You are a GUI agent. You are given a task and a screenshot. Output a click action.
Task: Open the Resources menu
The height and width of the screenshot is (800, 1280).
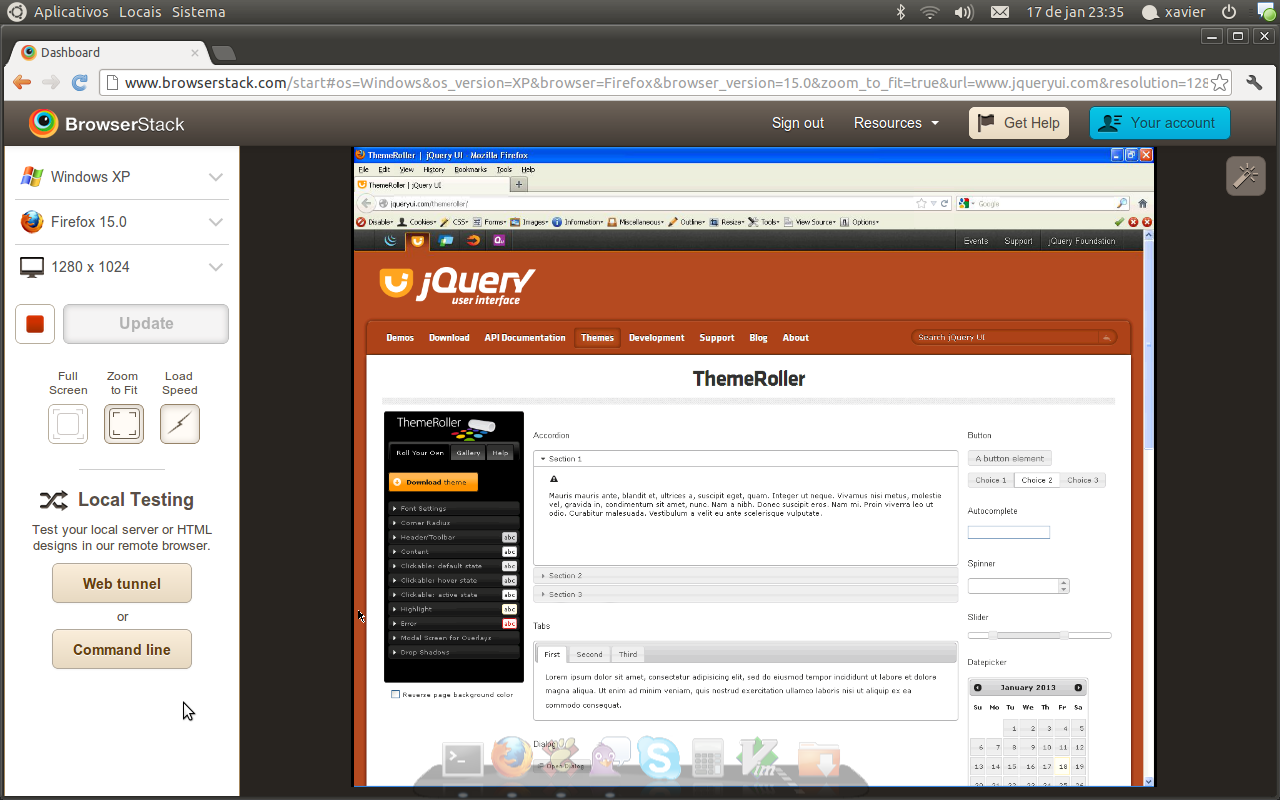896,123
